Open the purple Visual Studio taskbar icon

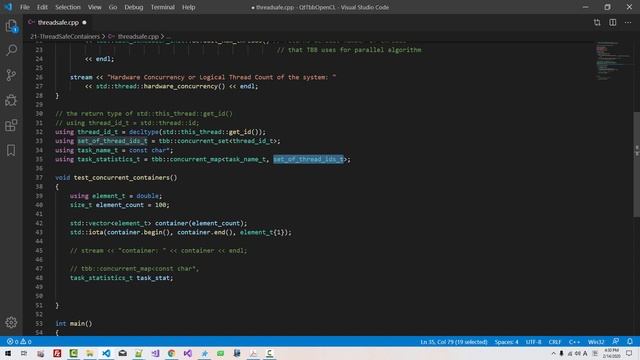coord(188,353)
